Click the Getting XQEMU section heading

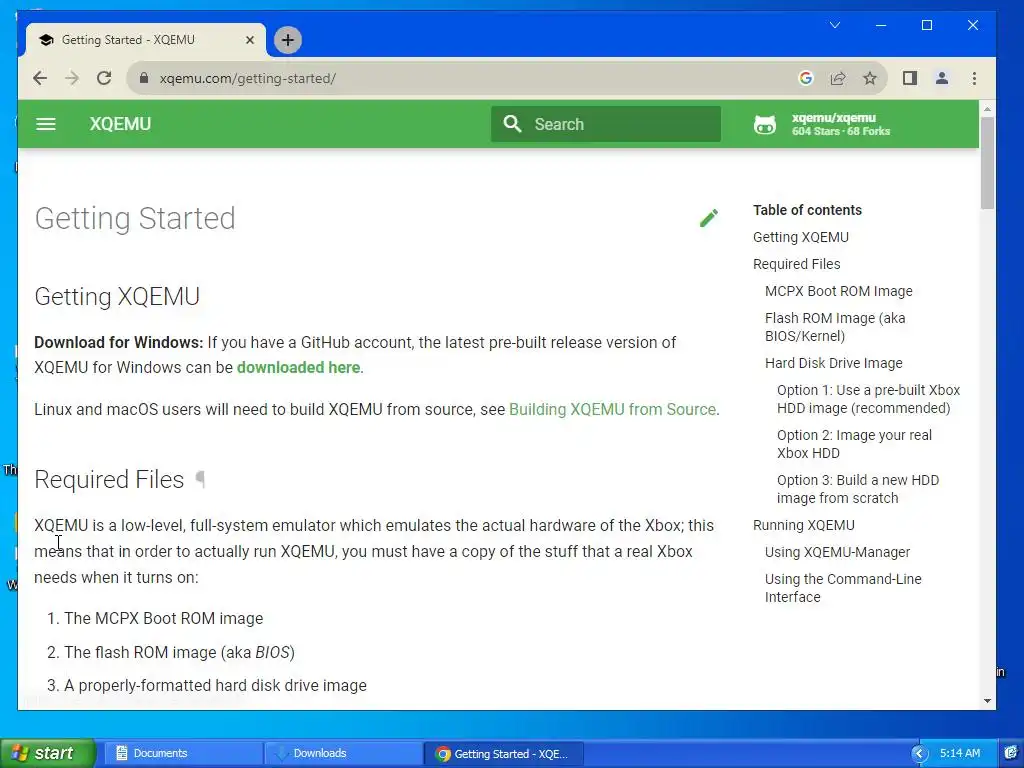pyautogui.click(x=117, y=296)
